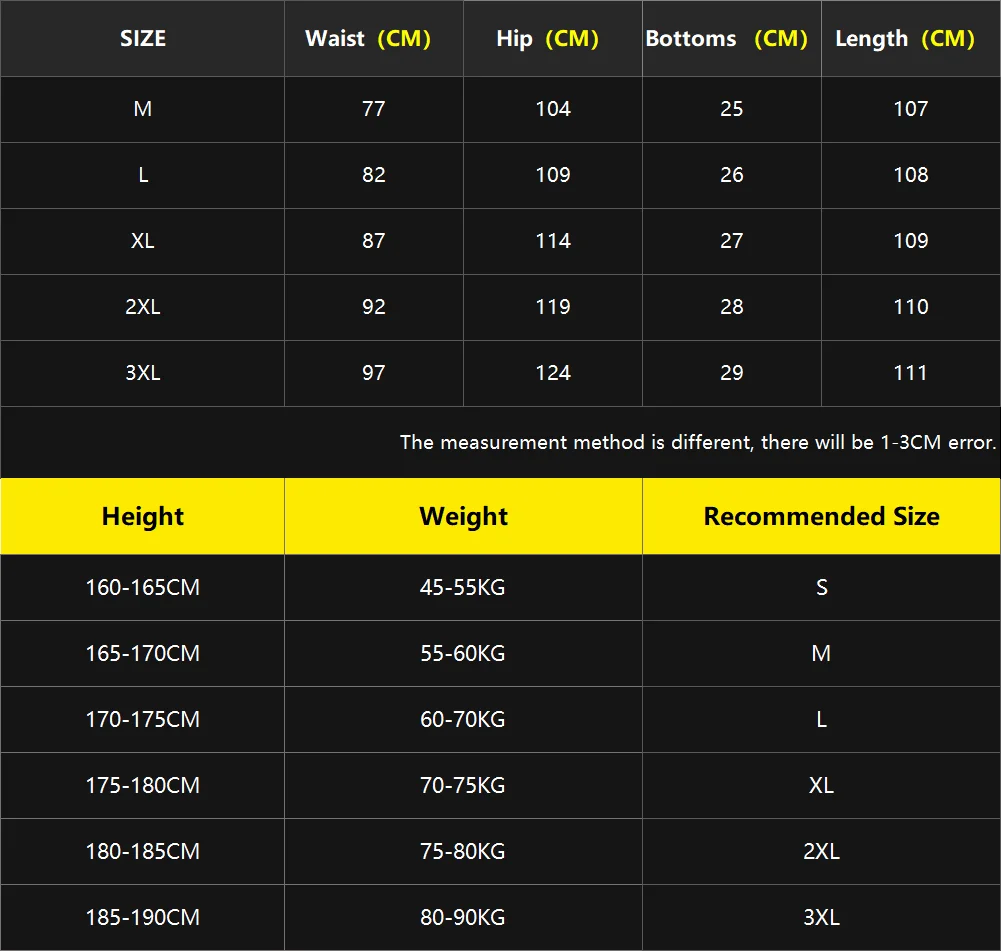Click the Hip (CM) header
The width and height of the screenshot is (1001, 951).
548,38
